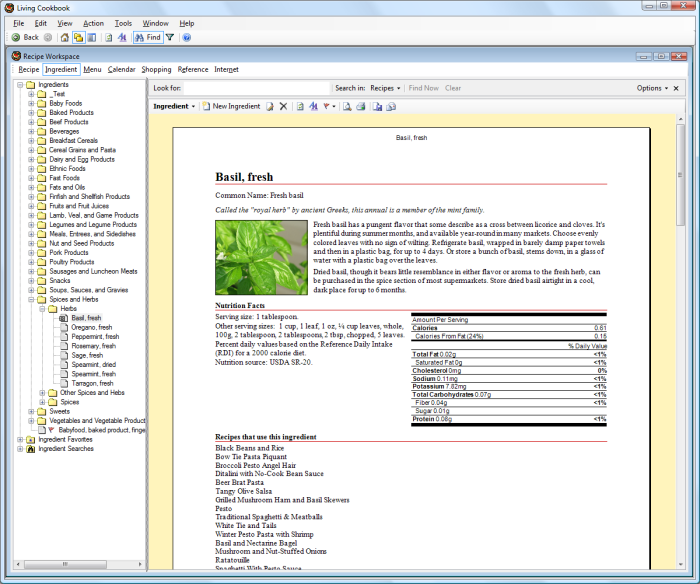Click main toolbar font size icon
The height and width of the screenshot is (584, 700).
[x=122, y=38]
